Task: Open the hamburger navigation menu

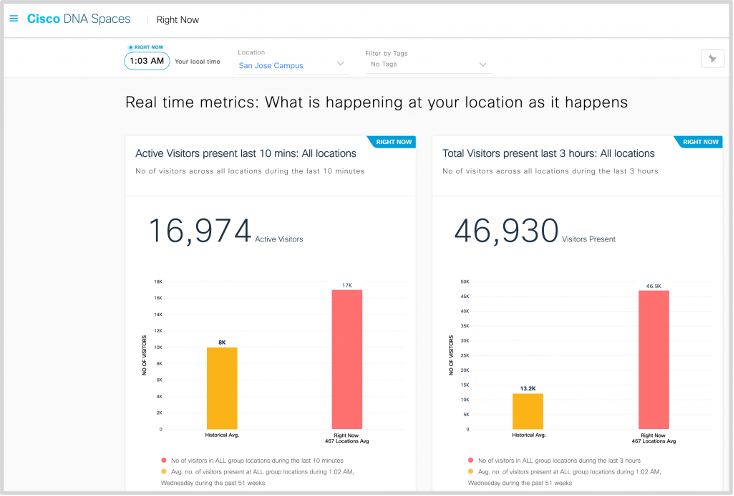Action: tap(14, 18)
